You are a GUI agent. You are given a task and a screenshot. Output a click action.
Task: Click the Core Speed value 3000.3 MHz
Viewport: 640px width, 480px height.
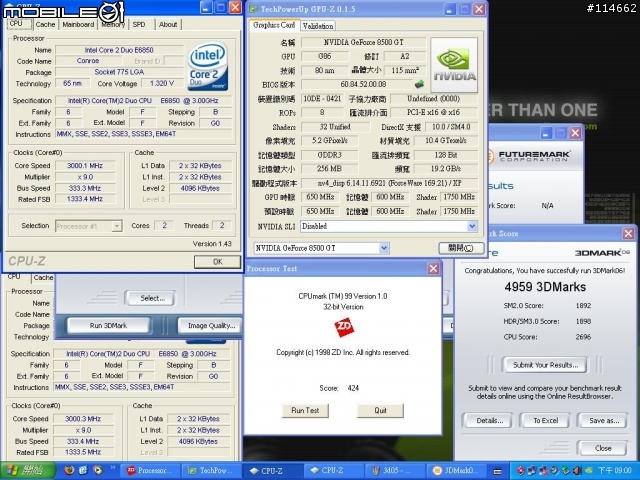[x=83, y=419]
